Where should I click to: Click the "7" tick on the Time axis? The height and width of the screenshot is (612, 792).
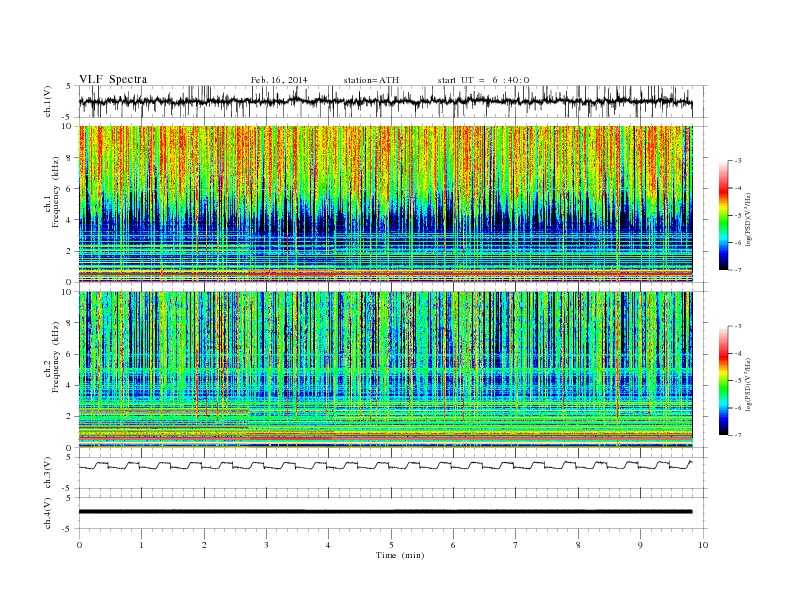pos(516,545)
